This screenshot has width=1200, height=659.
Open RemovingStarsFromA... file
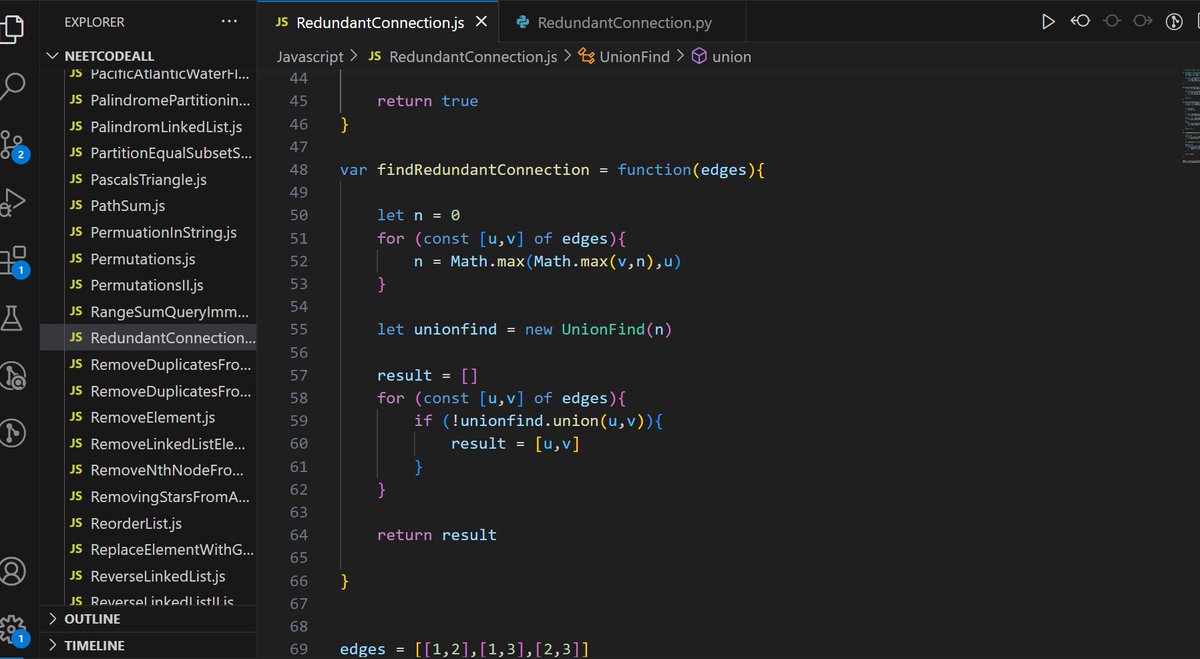[148, 496]
